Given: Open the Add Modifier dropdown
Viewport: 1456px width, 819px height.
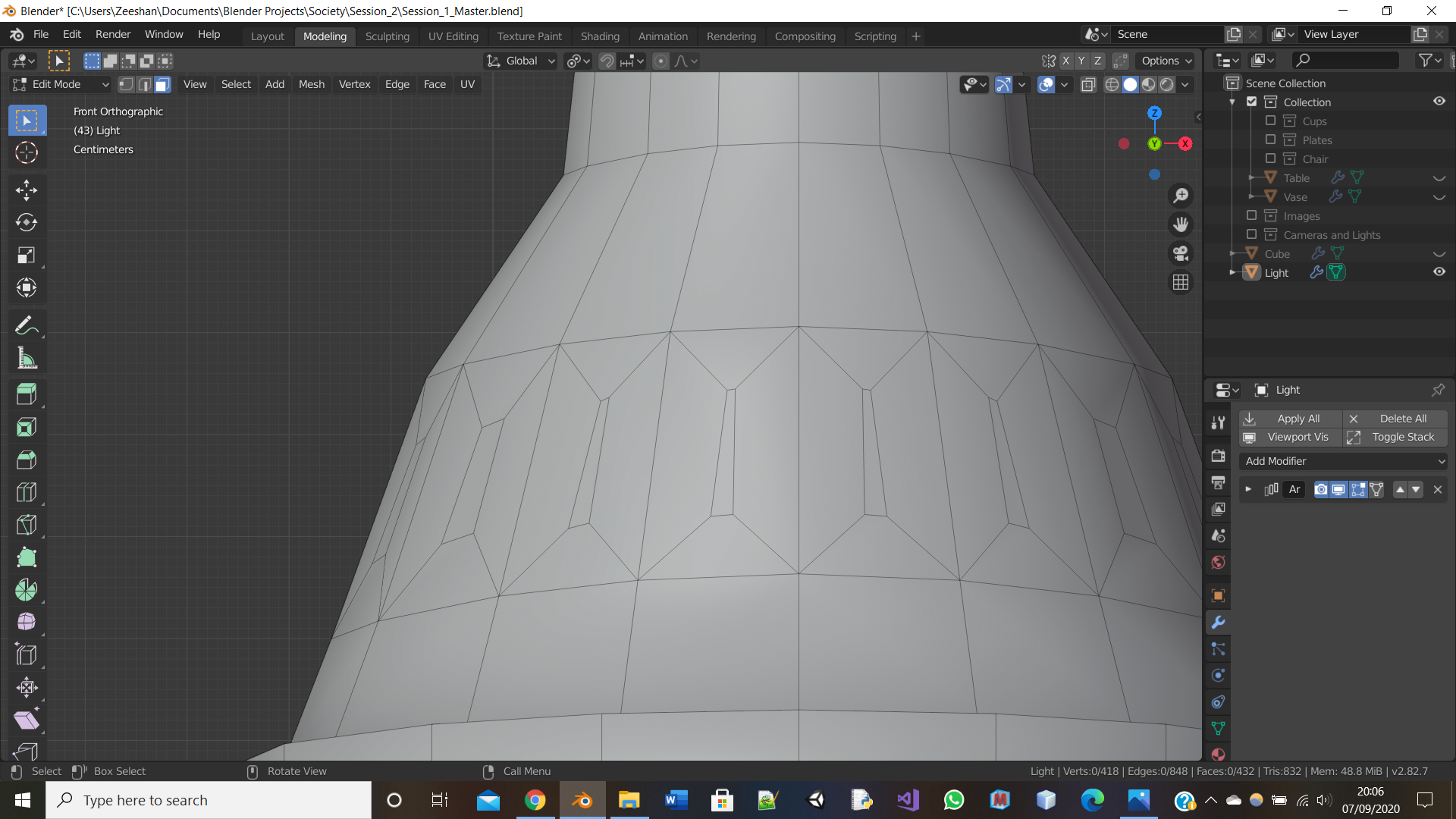Looking at the screenshot, I should (x=1343, y=461).
